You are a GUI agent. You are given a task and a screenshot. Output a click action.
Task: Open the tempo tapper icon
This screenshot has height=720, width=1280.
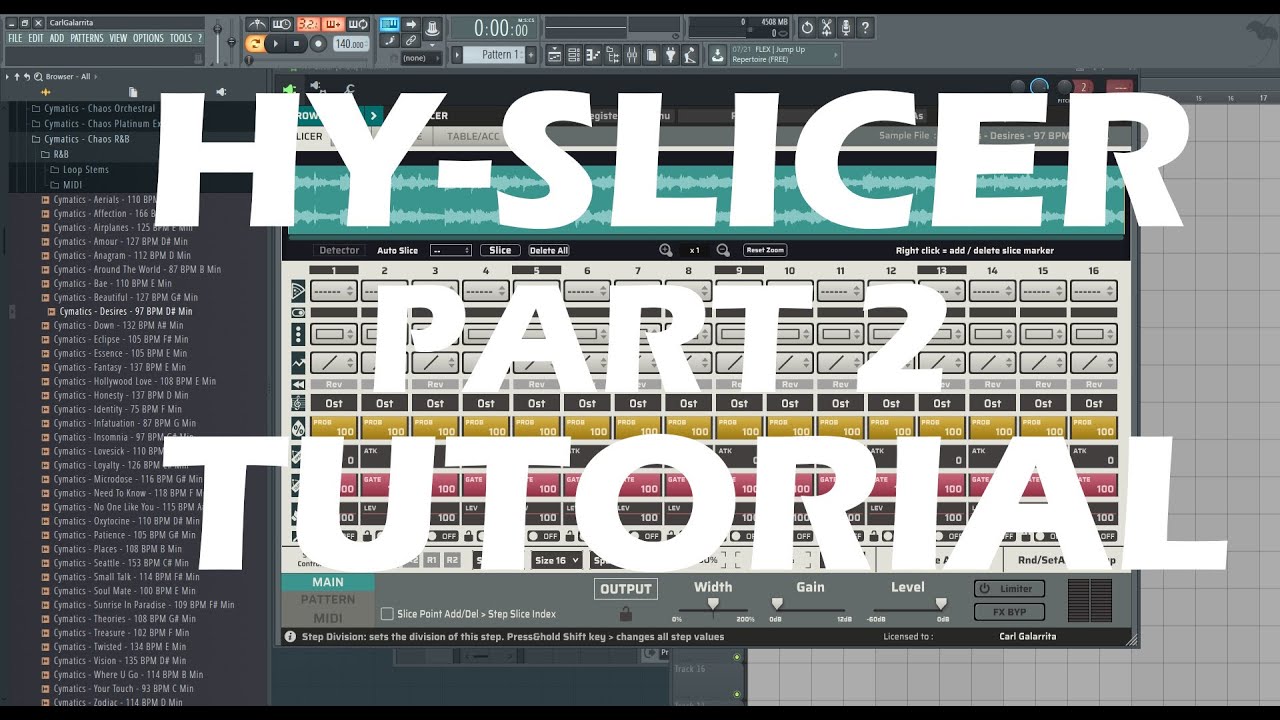690,55
